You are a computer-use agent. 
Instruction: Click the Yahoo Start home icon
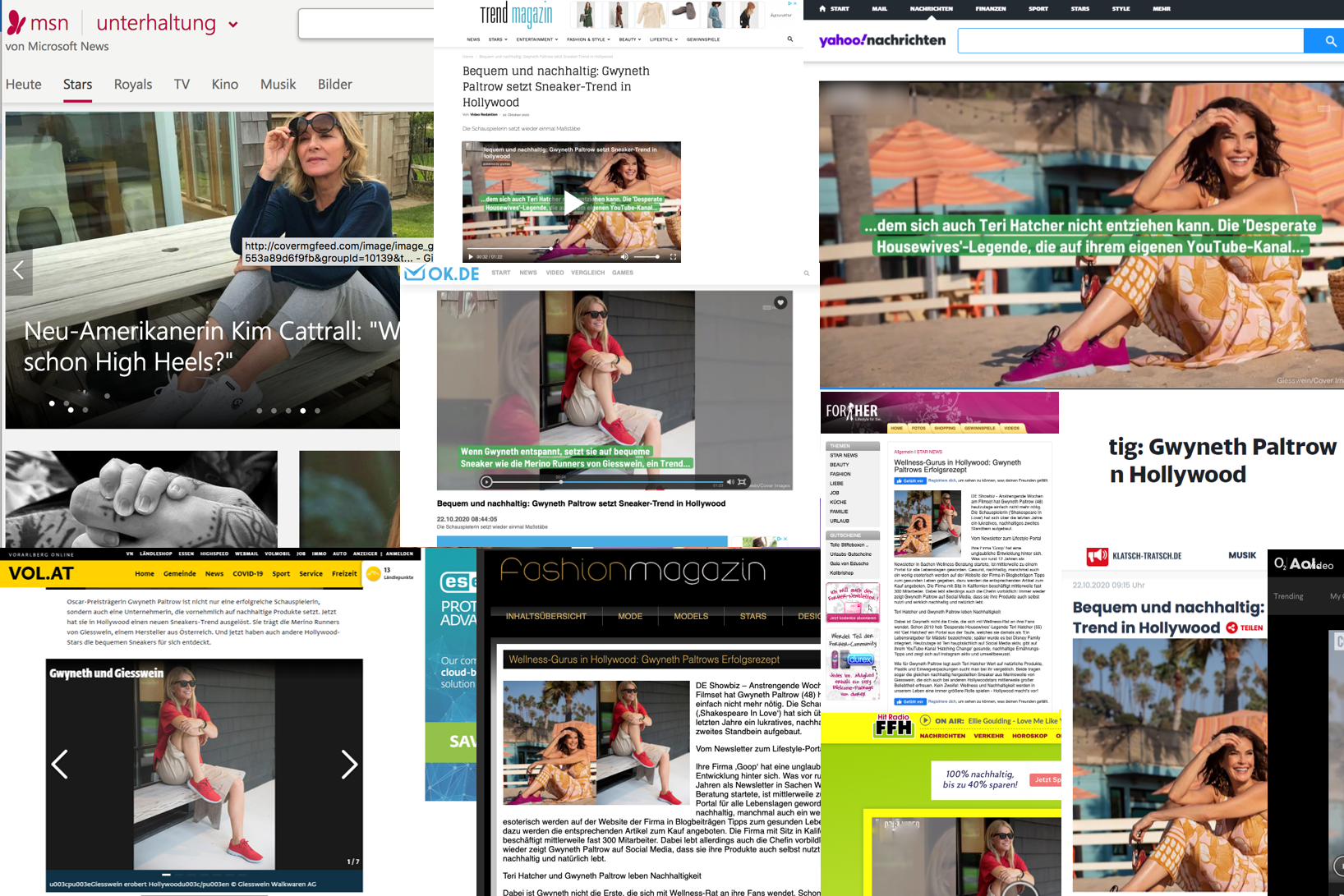click(x=823, y=8)
